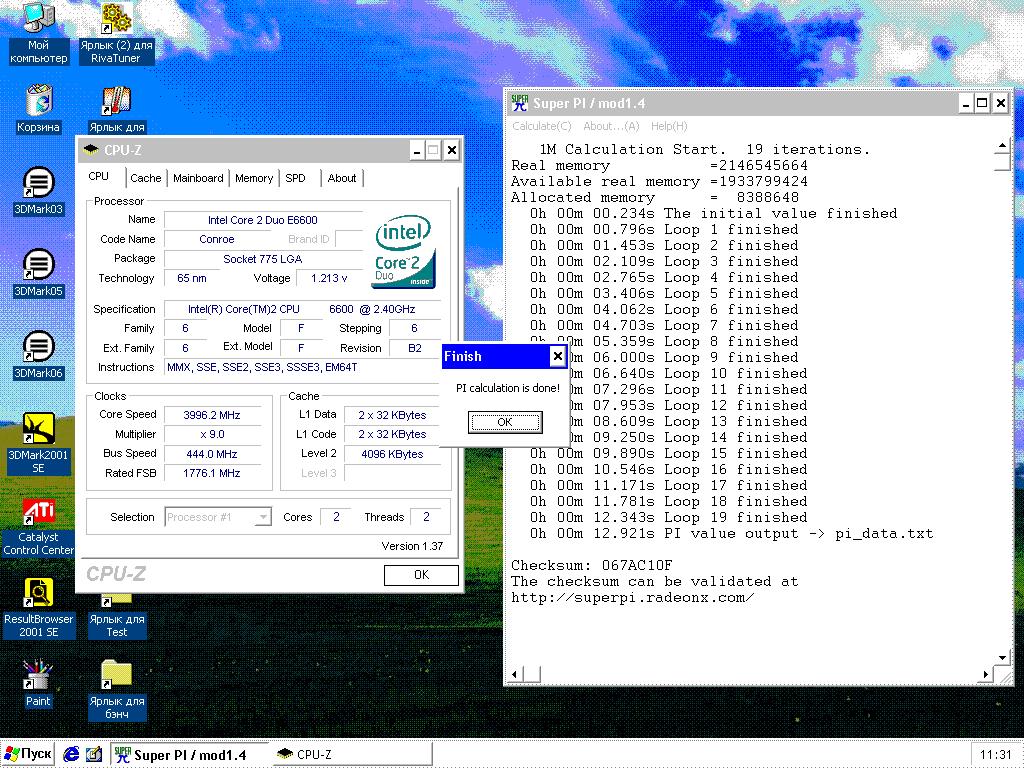1024x768 pixels.
Task: Click the Rated FSB value '1776.1 MHz'
Action: [212, 473]
